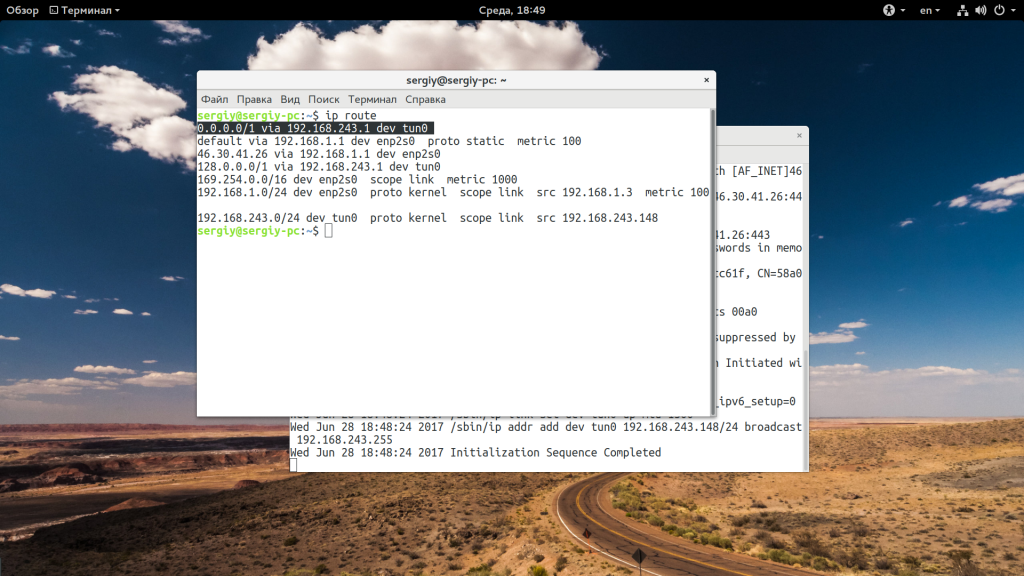Screen dimensions: 1024x576
Task: Open the Правка menu
Action: pos(254,100)
